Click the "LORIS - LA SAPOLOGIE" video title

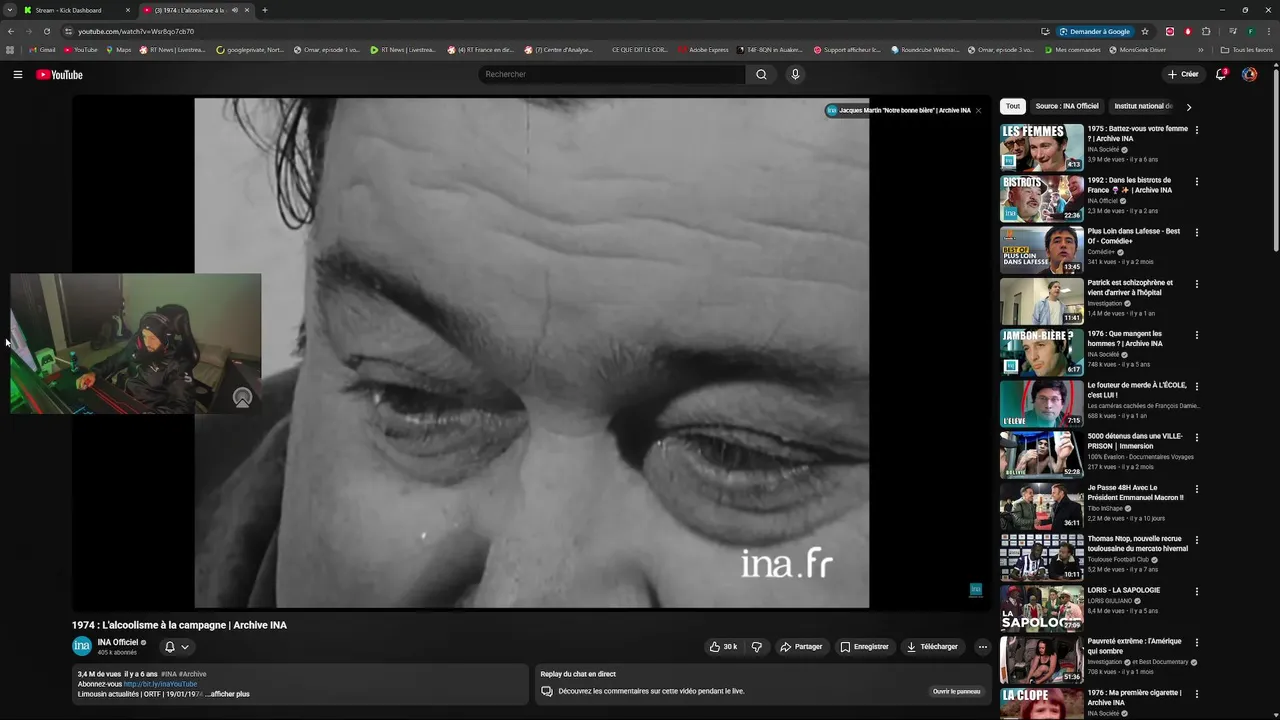click(x=1124, y=590)
